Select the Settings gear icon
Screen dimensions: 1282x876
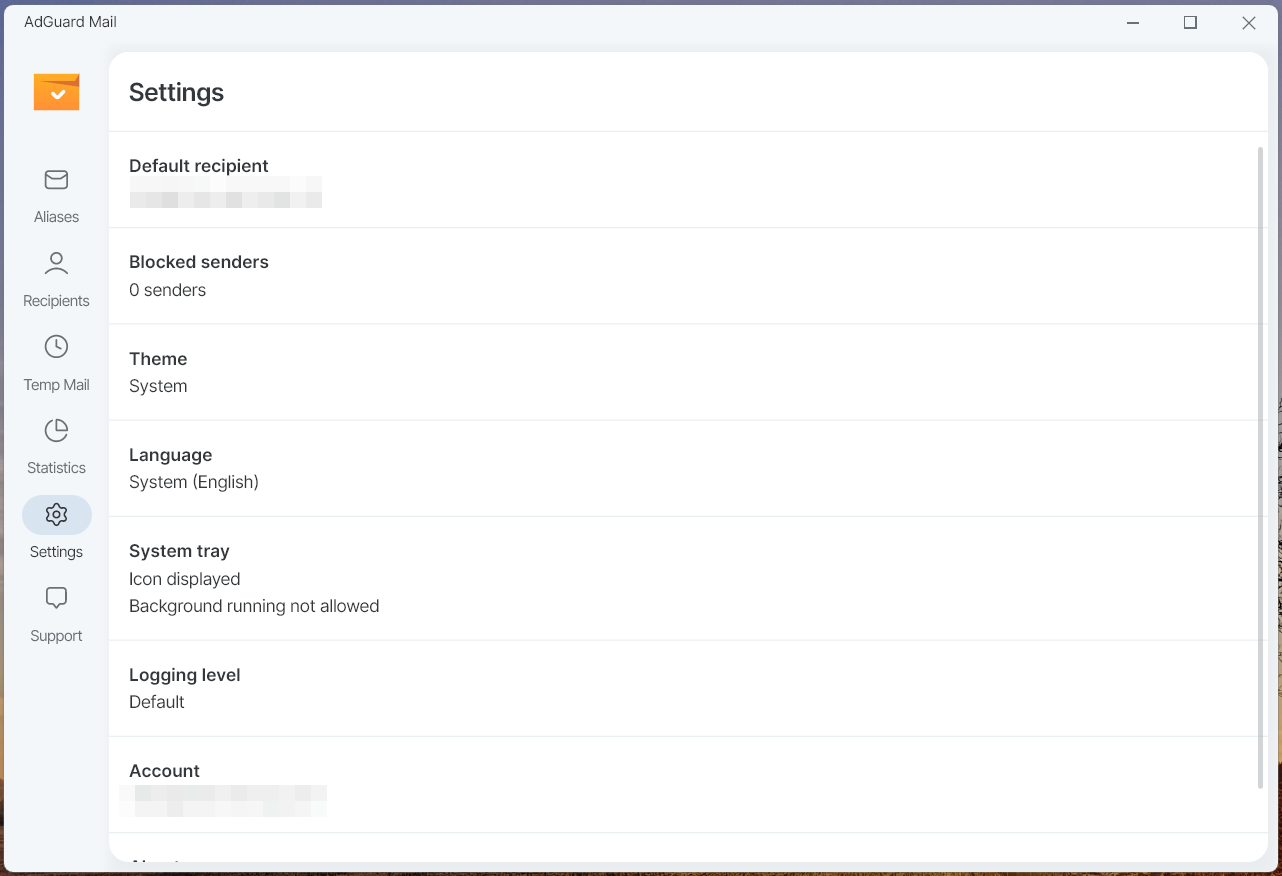coord(56,514)
